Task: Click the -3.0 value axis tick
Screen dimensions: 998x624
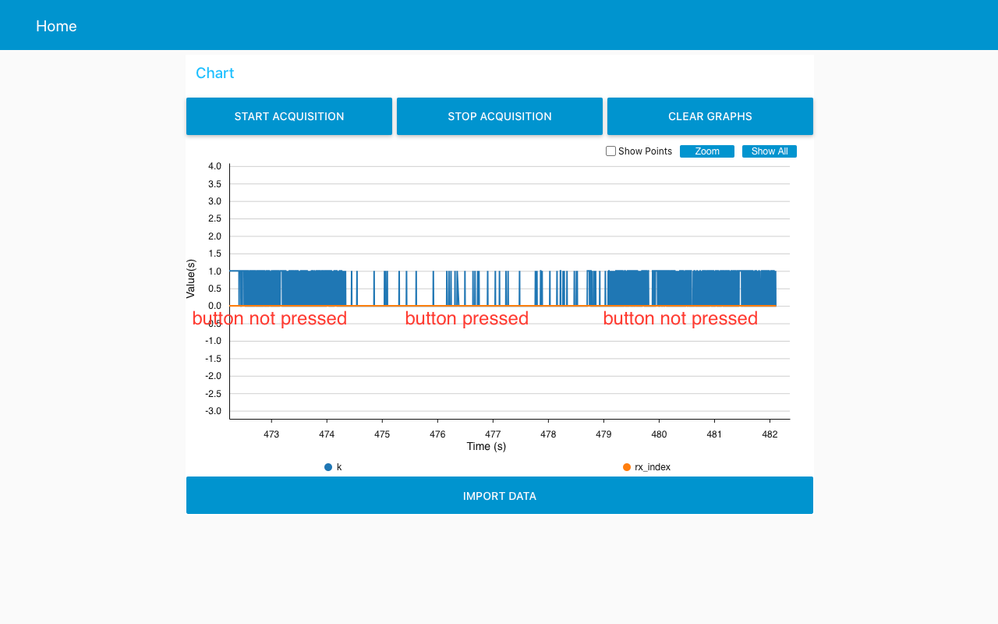Action: point(213,411)
